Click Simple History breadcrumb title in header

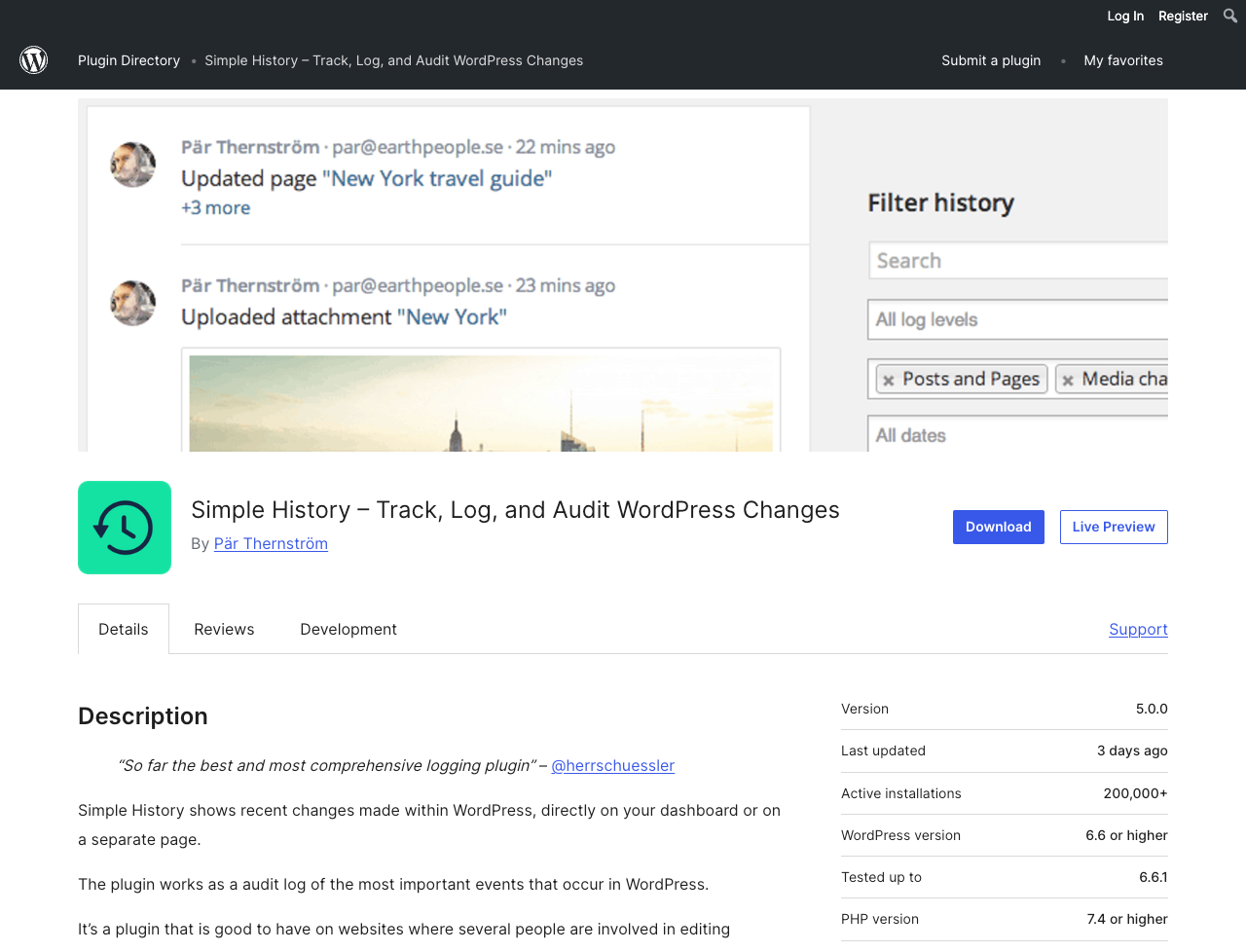pos(394,60)
